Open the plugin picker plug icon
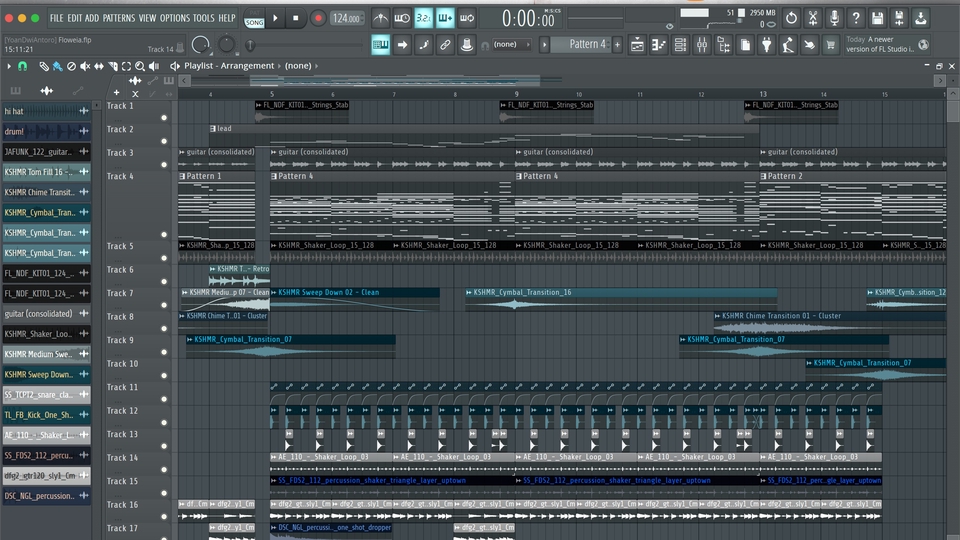The image size is (960, 540). point(767,45)
